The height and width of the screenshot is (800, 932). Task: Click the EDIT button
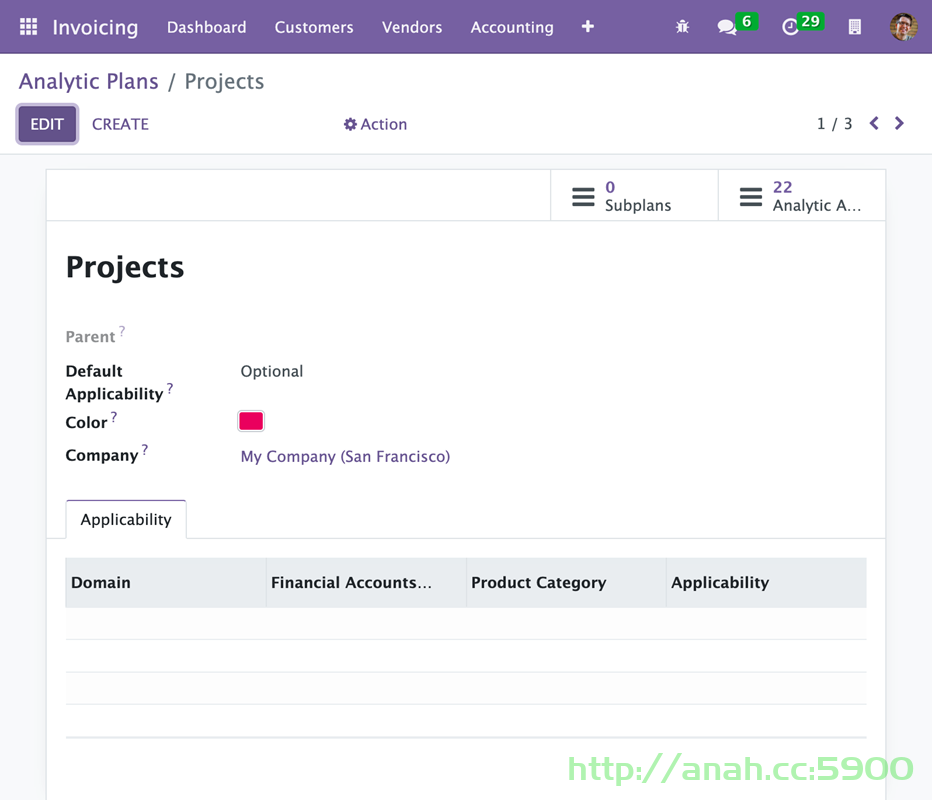tap(47, 124)
